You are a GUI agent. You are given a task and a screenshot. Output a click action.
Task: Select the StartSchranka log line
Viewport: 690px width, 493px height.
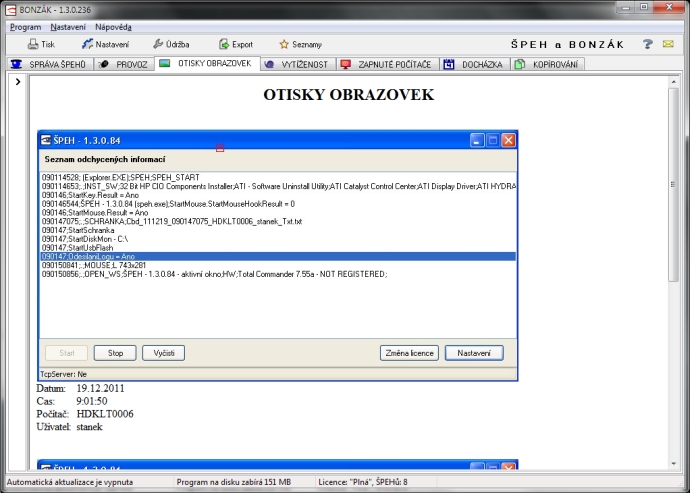(x=78, y=230)
